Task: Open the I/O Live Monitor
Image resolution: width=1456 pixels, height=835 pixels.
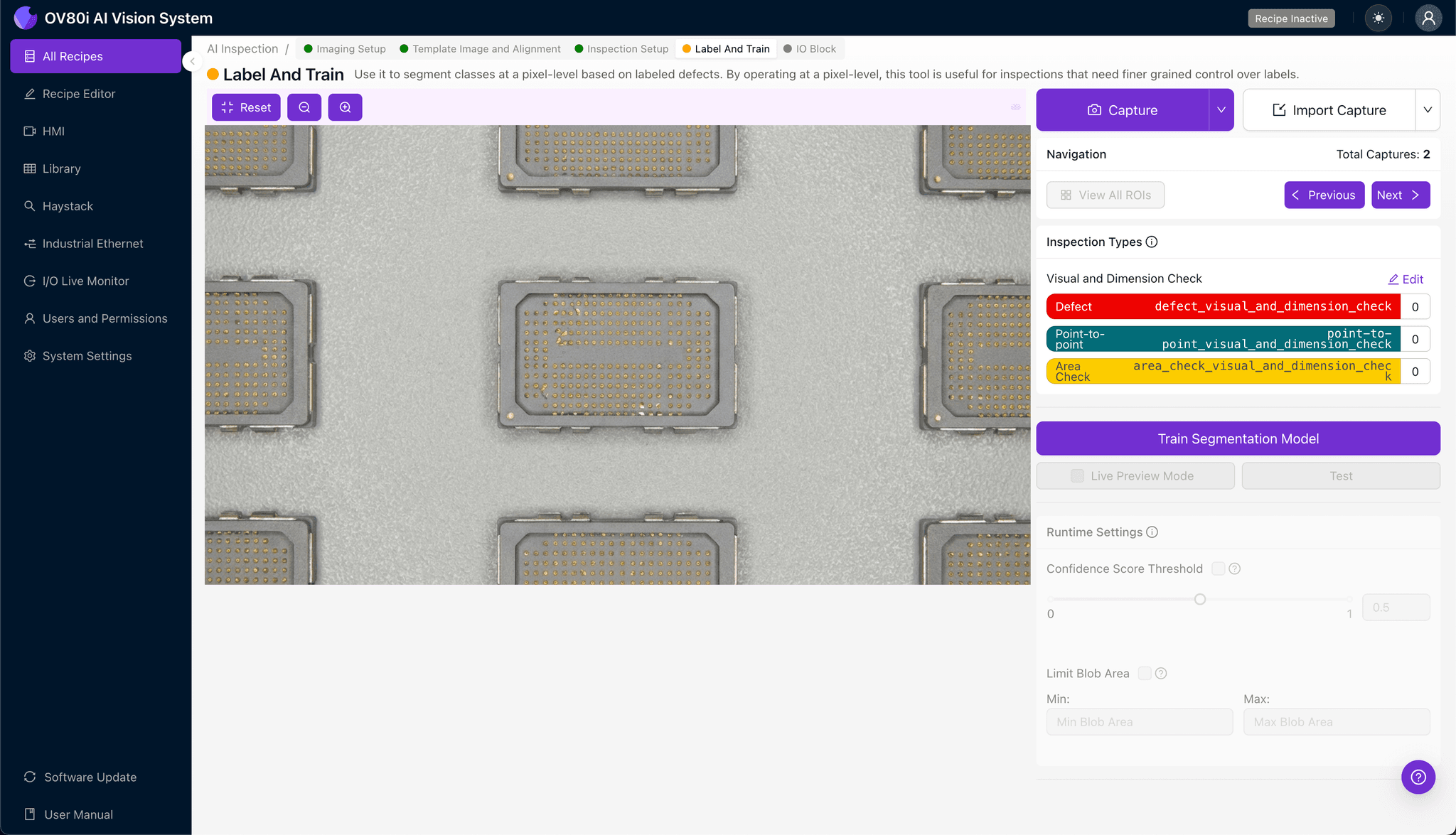Action: (85, 281)
